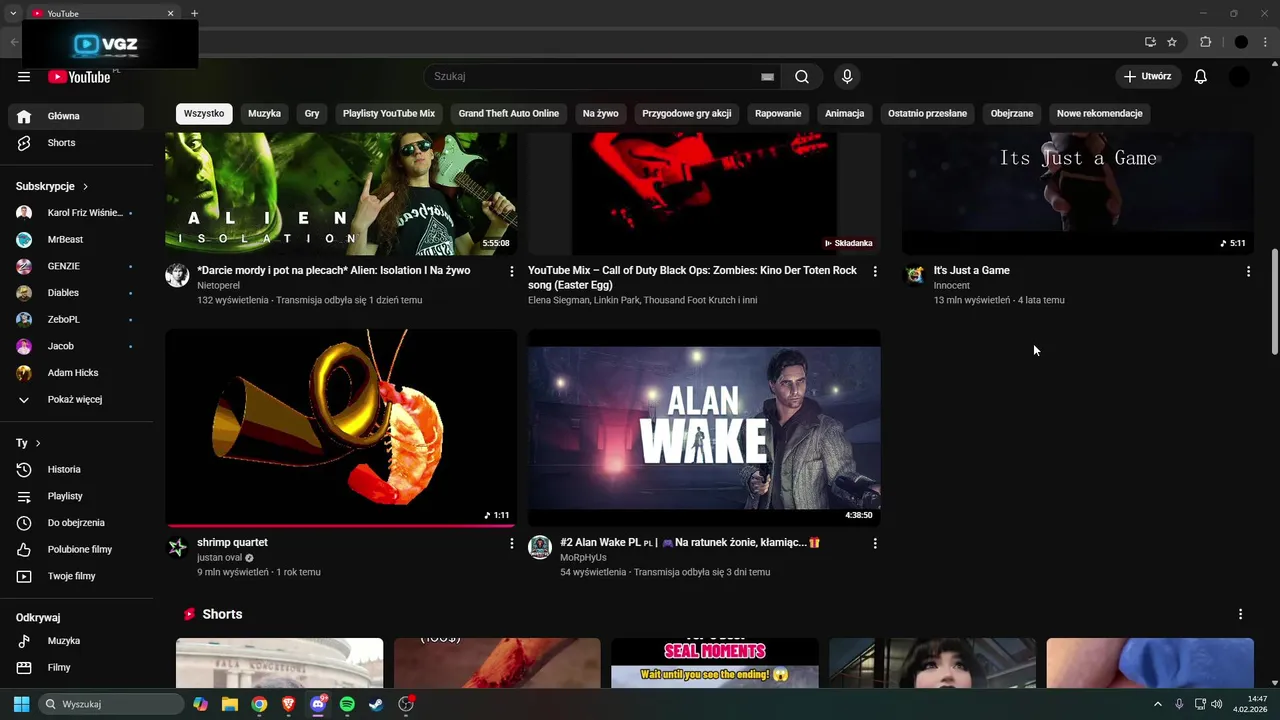Image resolution: width=1280 pixels, height=720 pixels.
Task: Open Spotify from the taskbar
Action: point(347,704)
